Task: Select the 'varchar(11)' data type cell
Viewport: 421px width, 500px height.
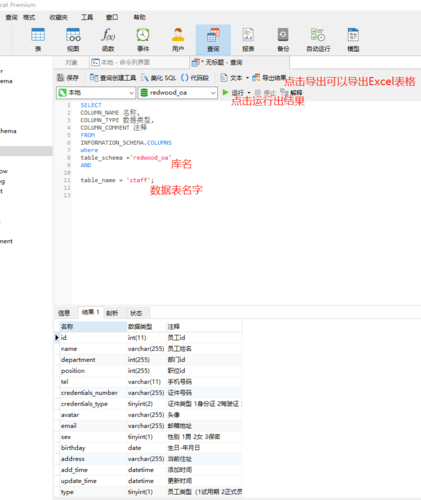Action: pos(146,382)
